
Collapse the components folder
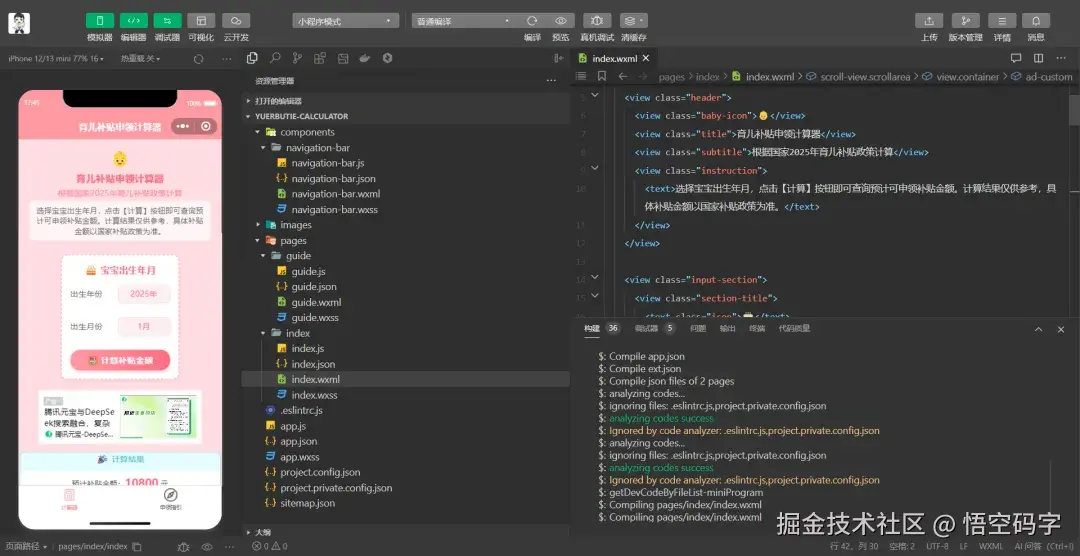307,132
